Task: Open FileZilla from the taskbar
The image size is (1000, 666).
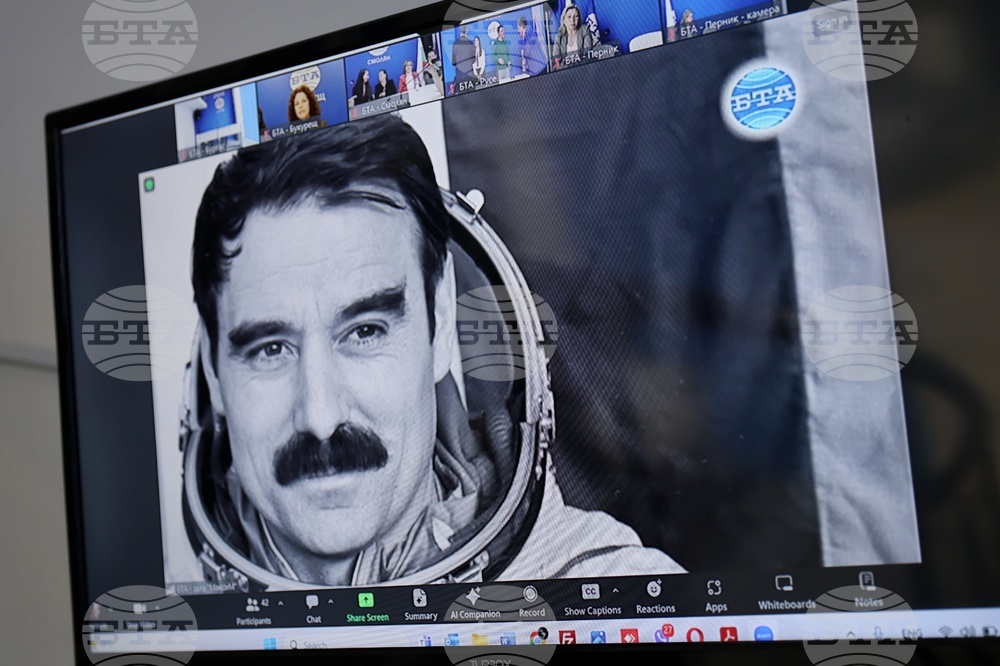Action: (x=567, y=637)
